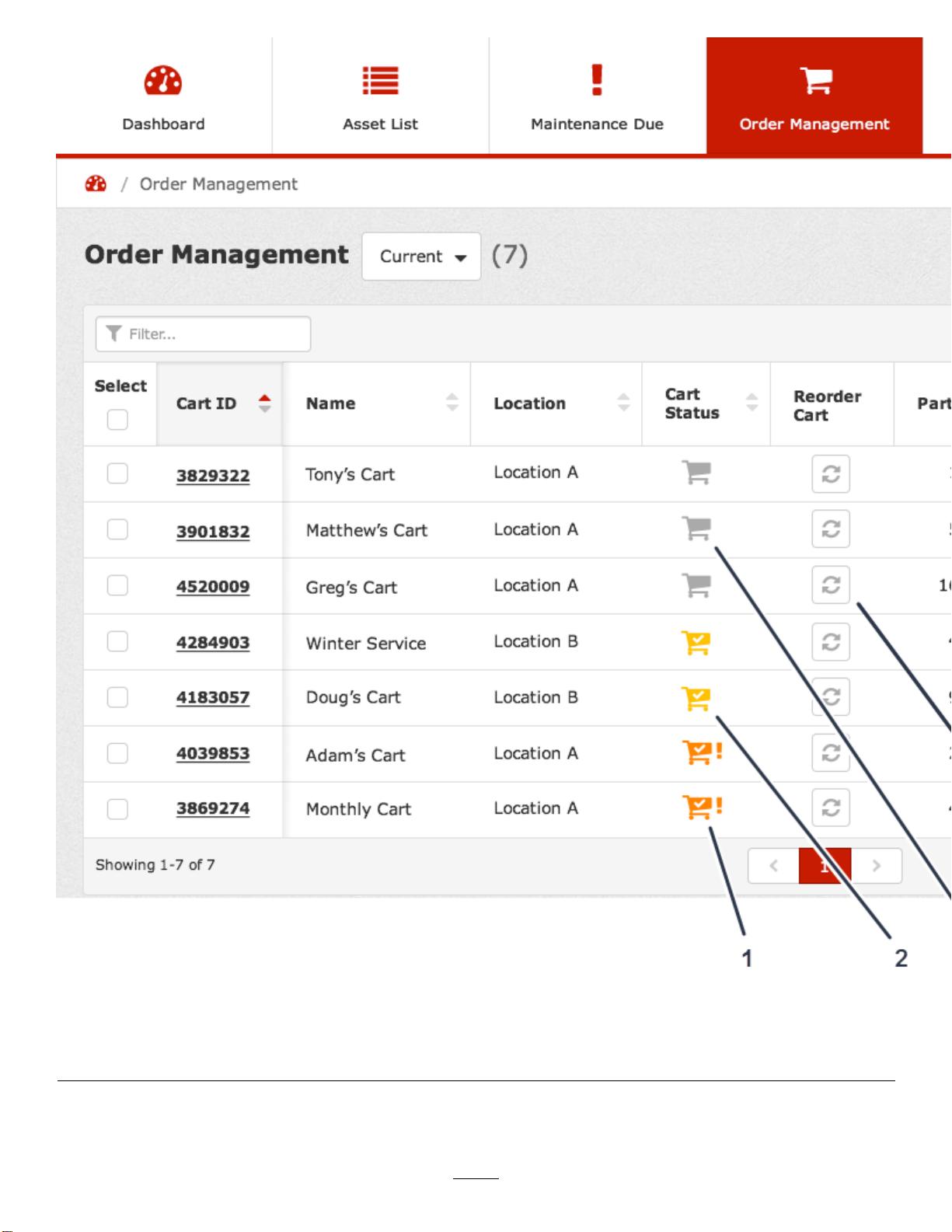This screenshot has height=1232, width=952.
Task: Click reorder cart icon for Monthly Cart
Action: pos(831,808)
